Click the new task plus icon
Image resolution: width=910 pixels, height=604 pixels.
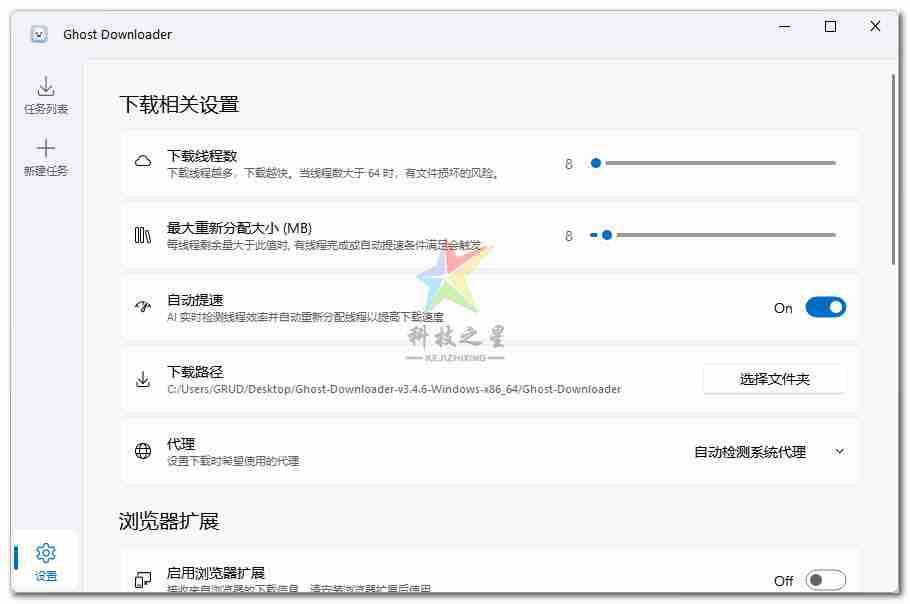pyautogui.click(x=46, y=149)
